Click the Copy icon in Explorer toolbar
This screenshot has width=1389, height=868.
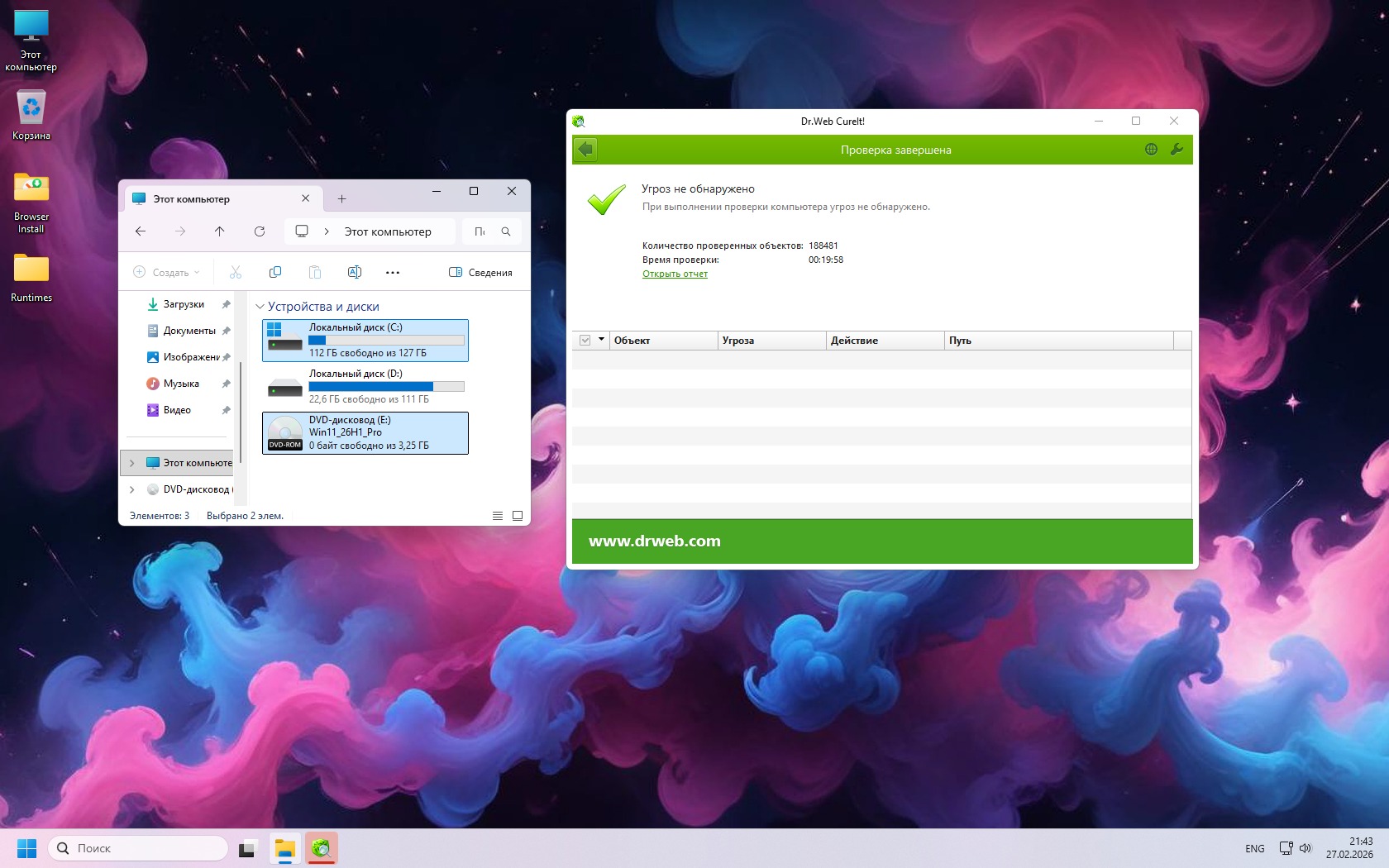275,272
